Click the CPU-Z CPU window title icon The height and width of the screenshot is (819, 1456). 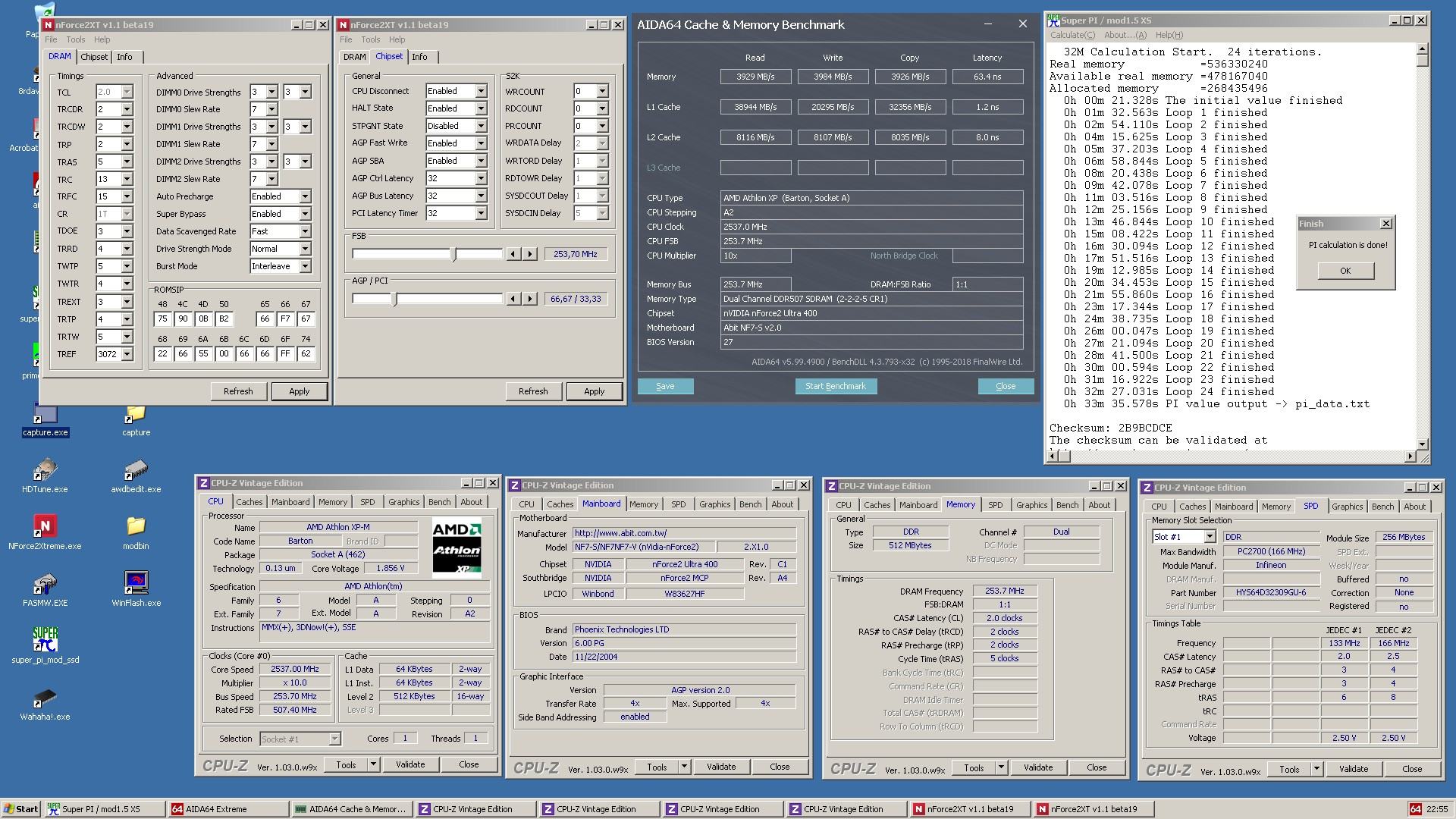204,483
